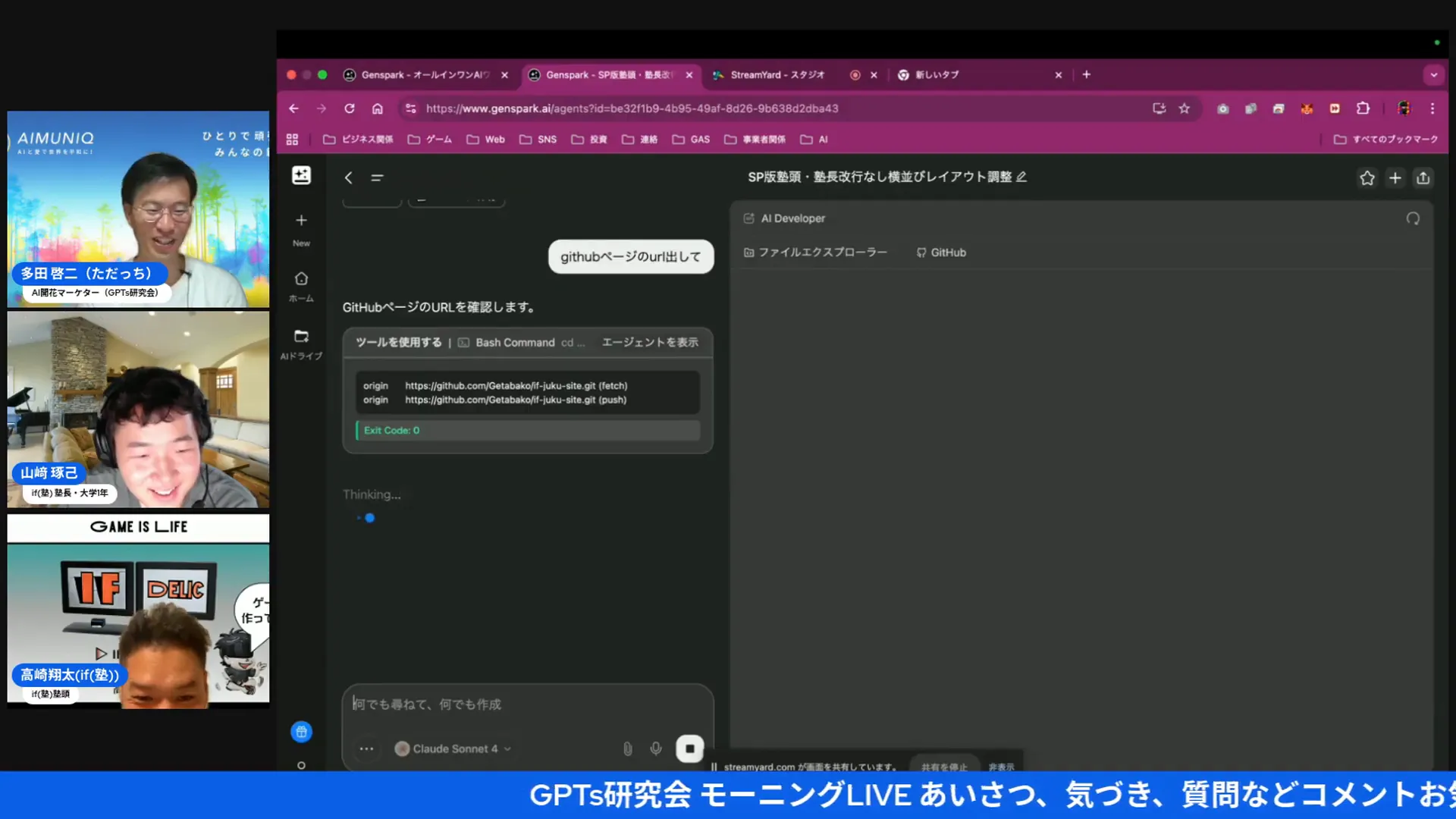
Task: Attach a file with paperclip icon
Action: 627,748
